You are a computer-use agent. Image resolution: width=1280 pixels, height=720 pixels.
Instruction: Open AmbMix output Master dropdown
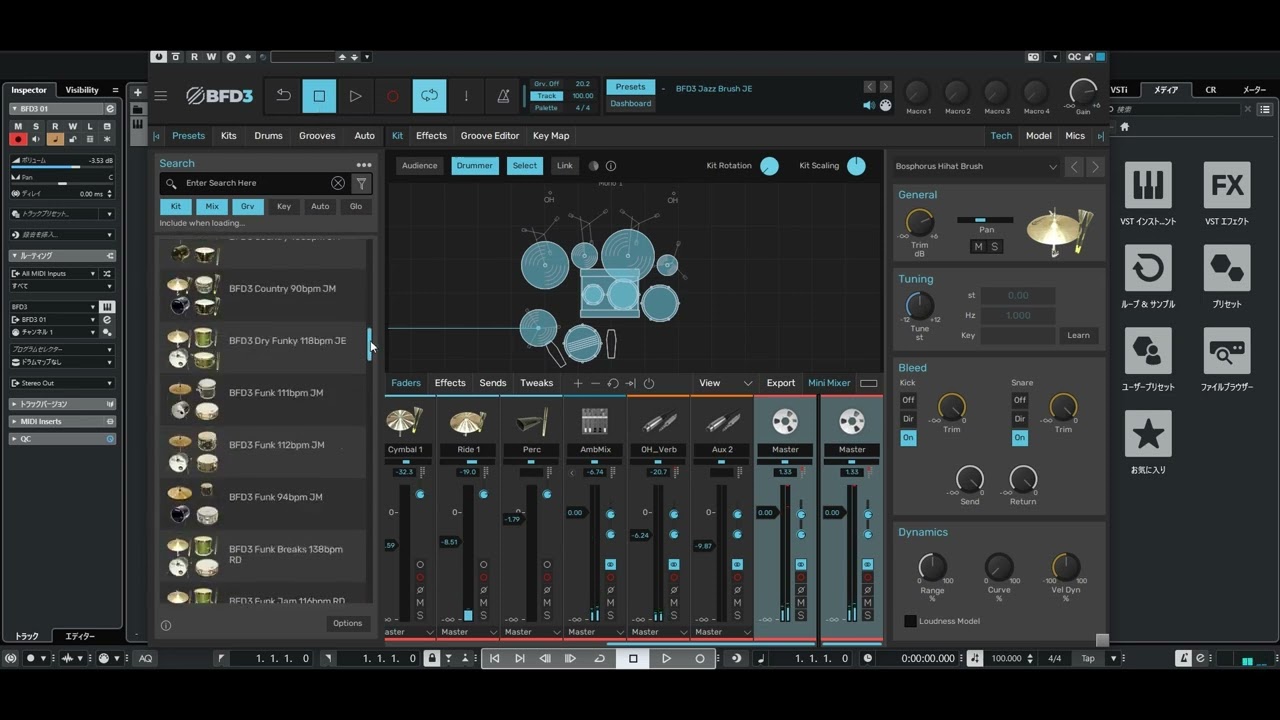[x=595, y=632]
